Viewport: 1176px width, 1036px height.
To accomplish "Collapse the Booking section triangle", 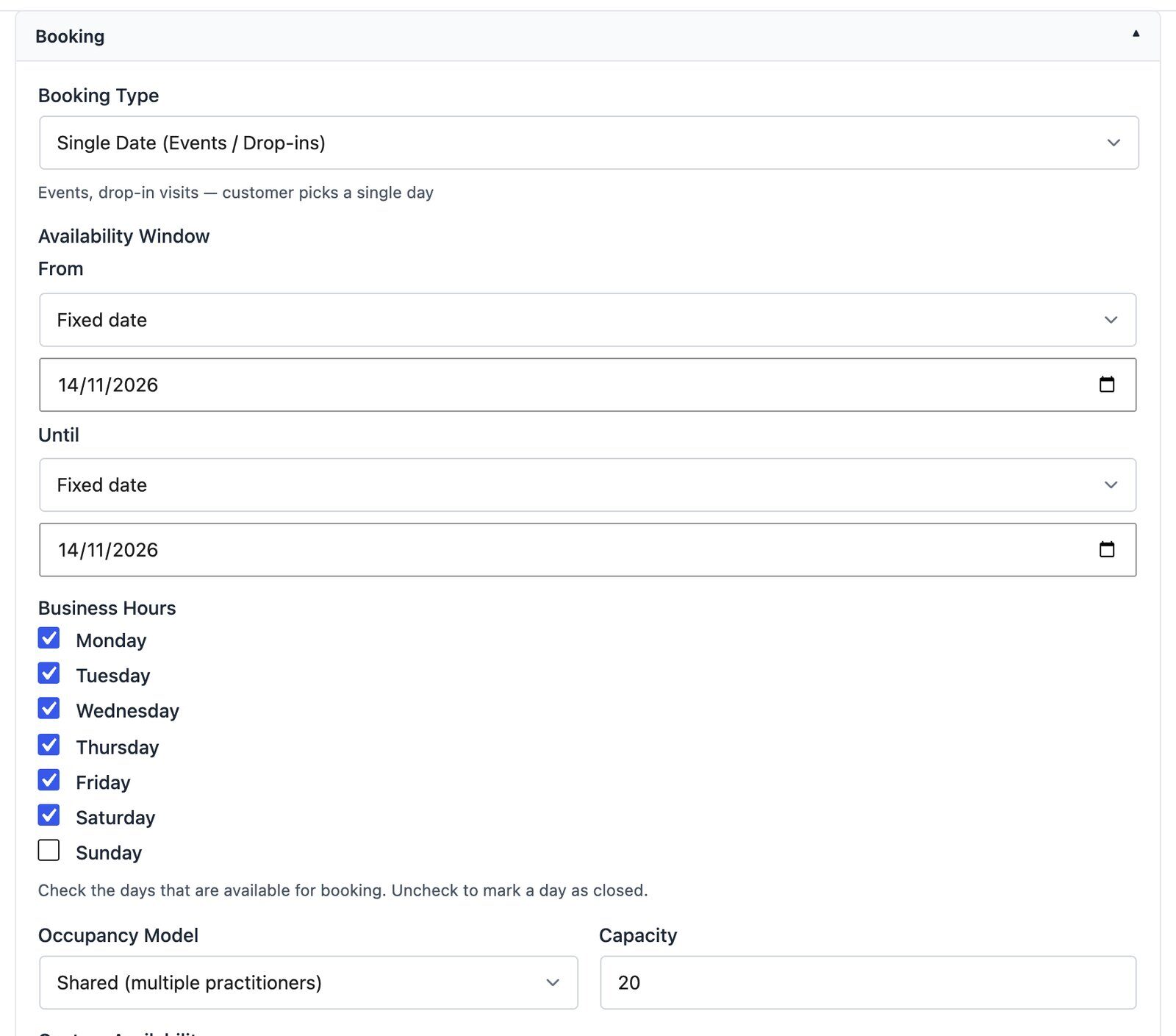I will click(x=1136, y=34).
